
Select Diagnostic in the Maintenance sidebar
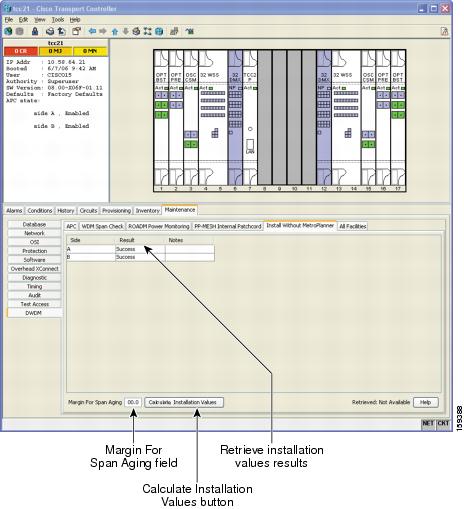tap(34, 278)
